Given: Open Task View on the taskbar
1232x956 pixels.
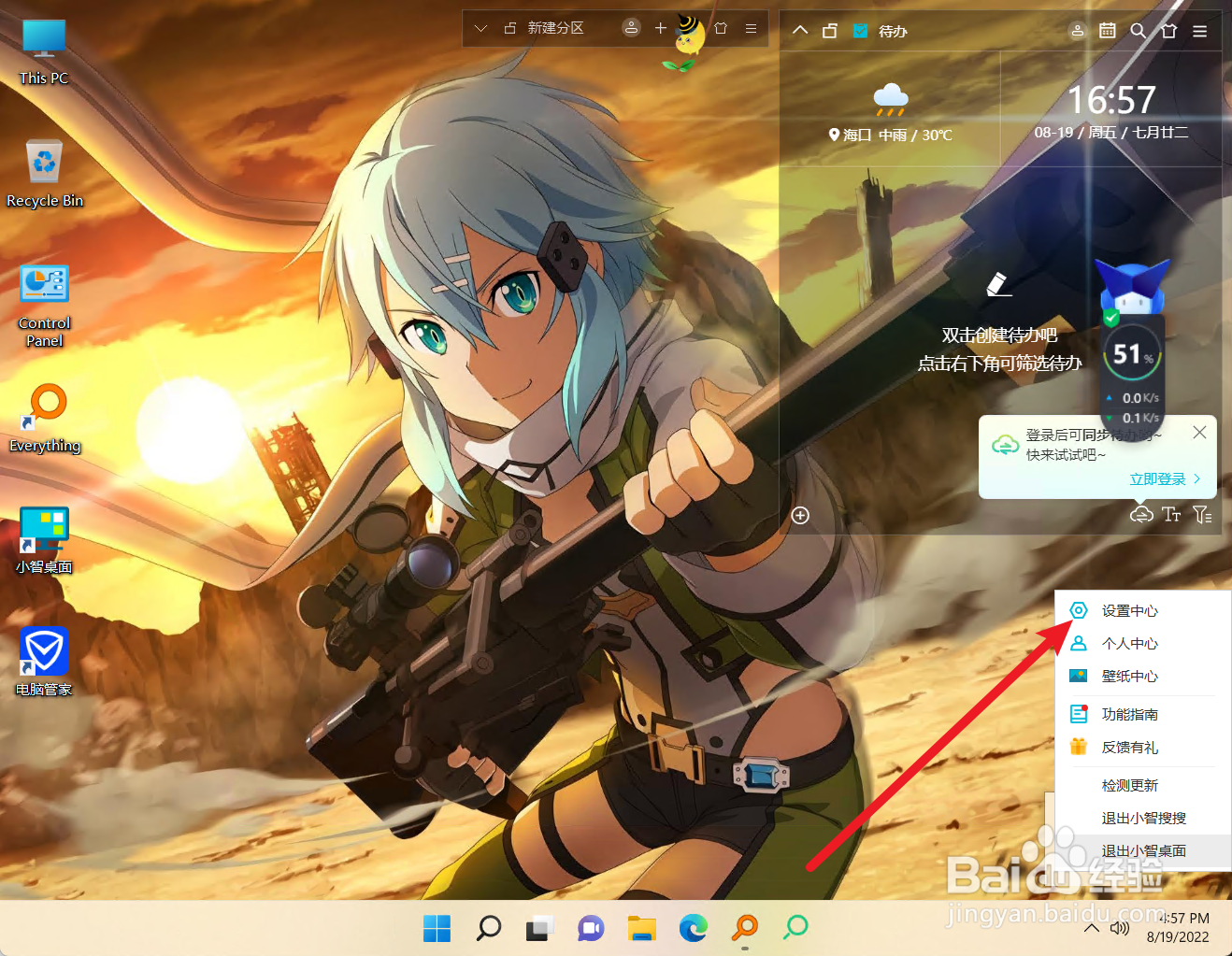Looking at the screenshot, I should [x=539, y=928].
